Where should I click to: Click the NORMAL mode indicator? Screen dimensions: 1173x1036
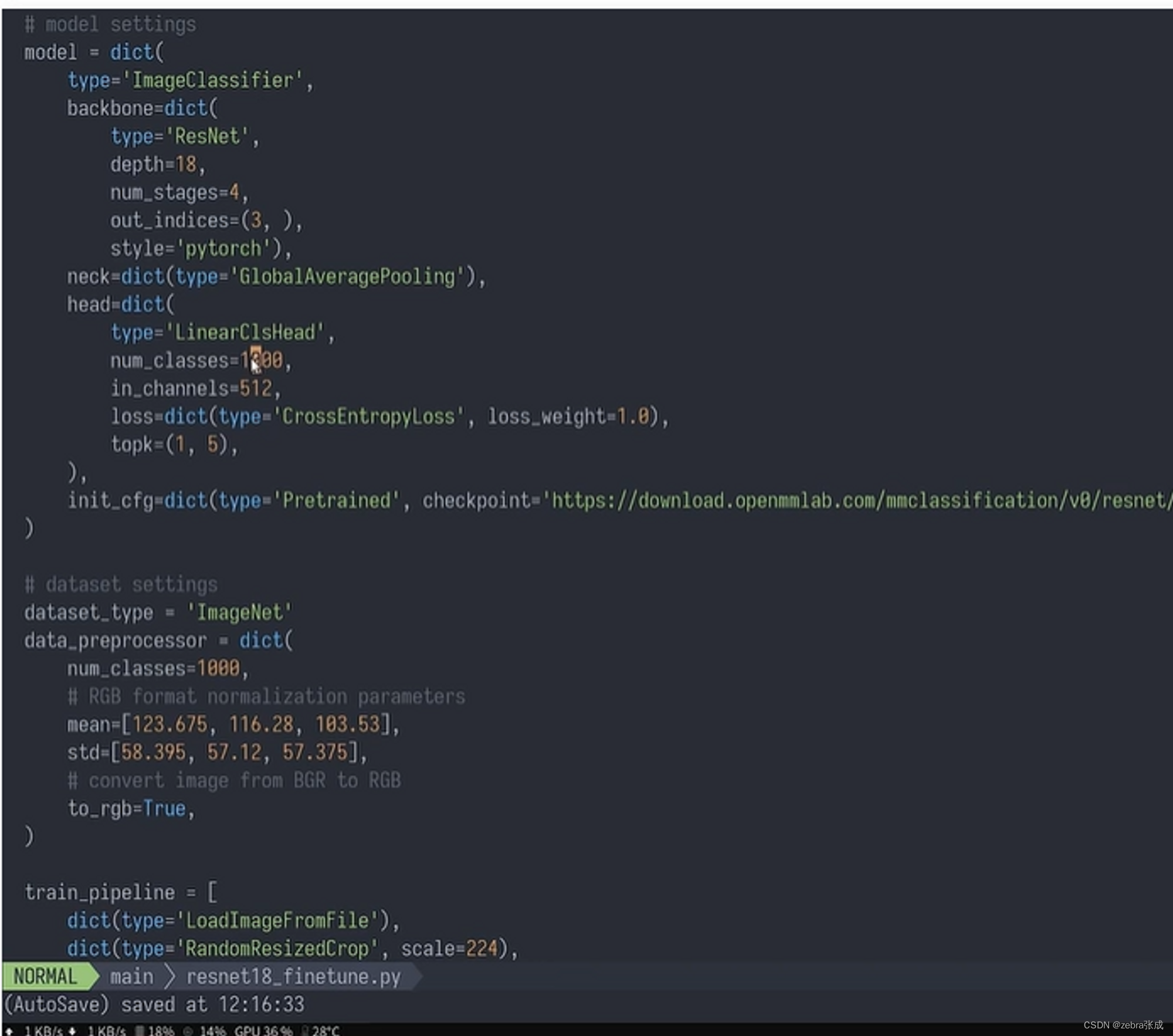[x=46, y=977]
